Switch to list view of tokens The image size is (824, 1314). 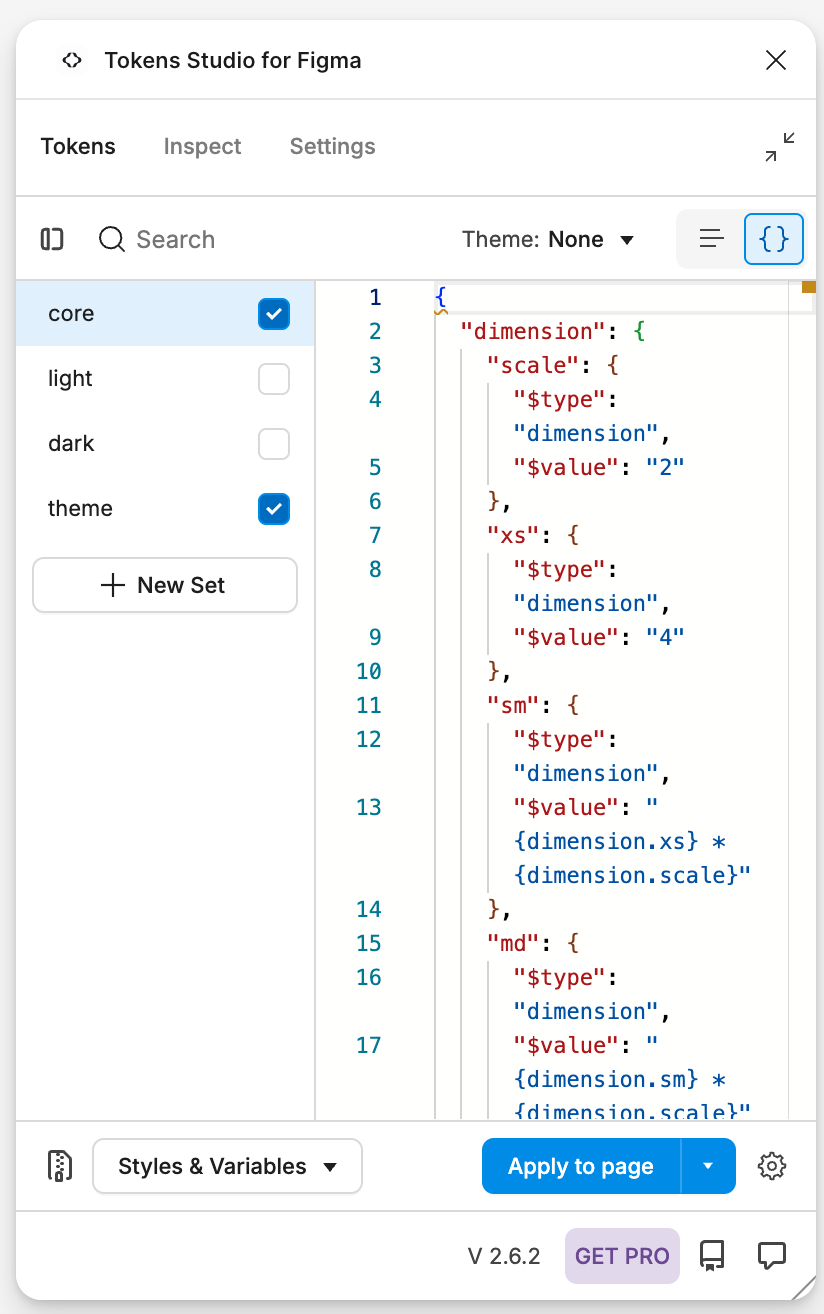pos(711,239)
